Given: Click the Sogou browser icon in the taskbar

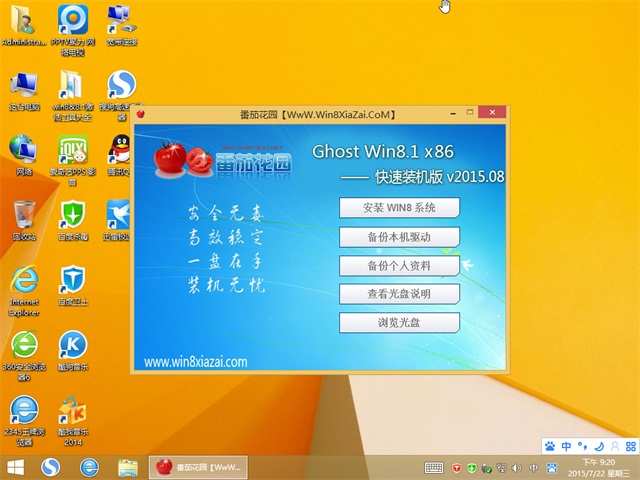Looking at the screenshot, I should pyautogui.click(x=51, y=467).
